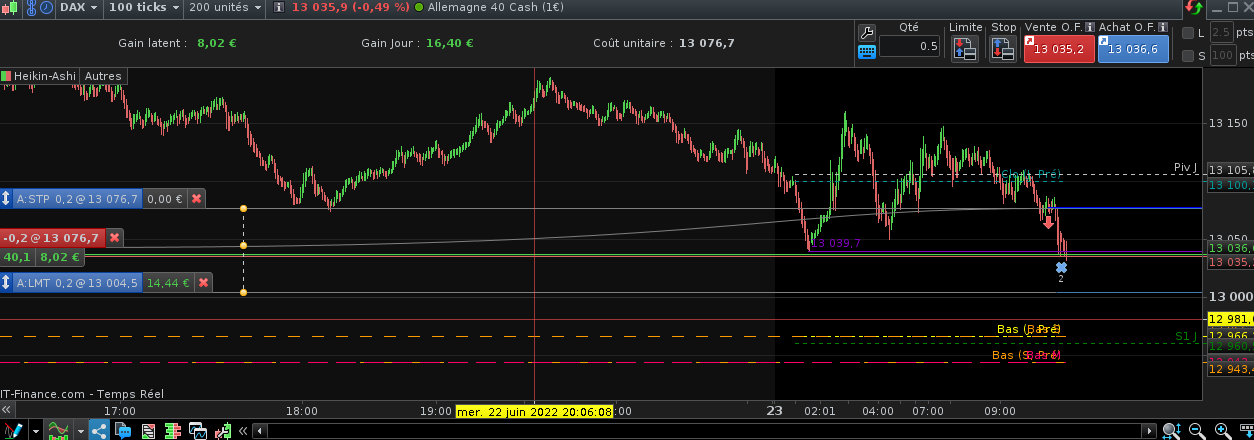The height and width of the screenshot is (440, 1254).
Task: Select the Autres label
Action: tap(103, 76)
